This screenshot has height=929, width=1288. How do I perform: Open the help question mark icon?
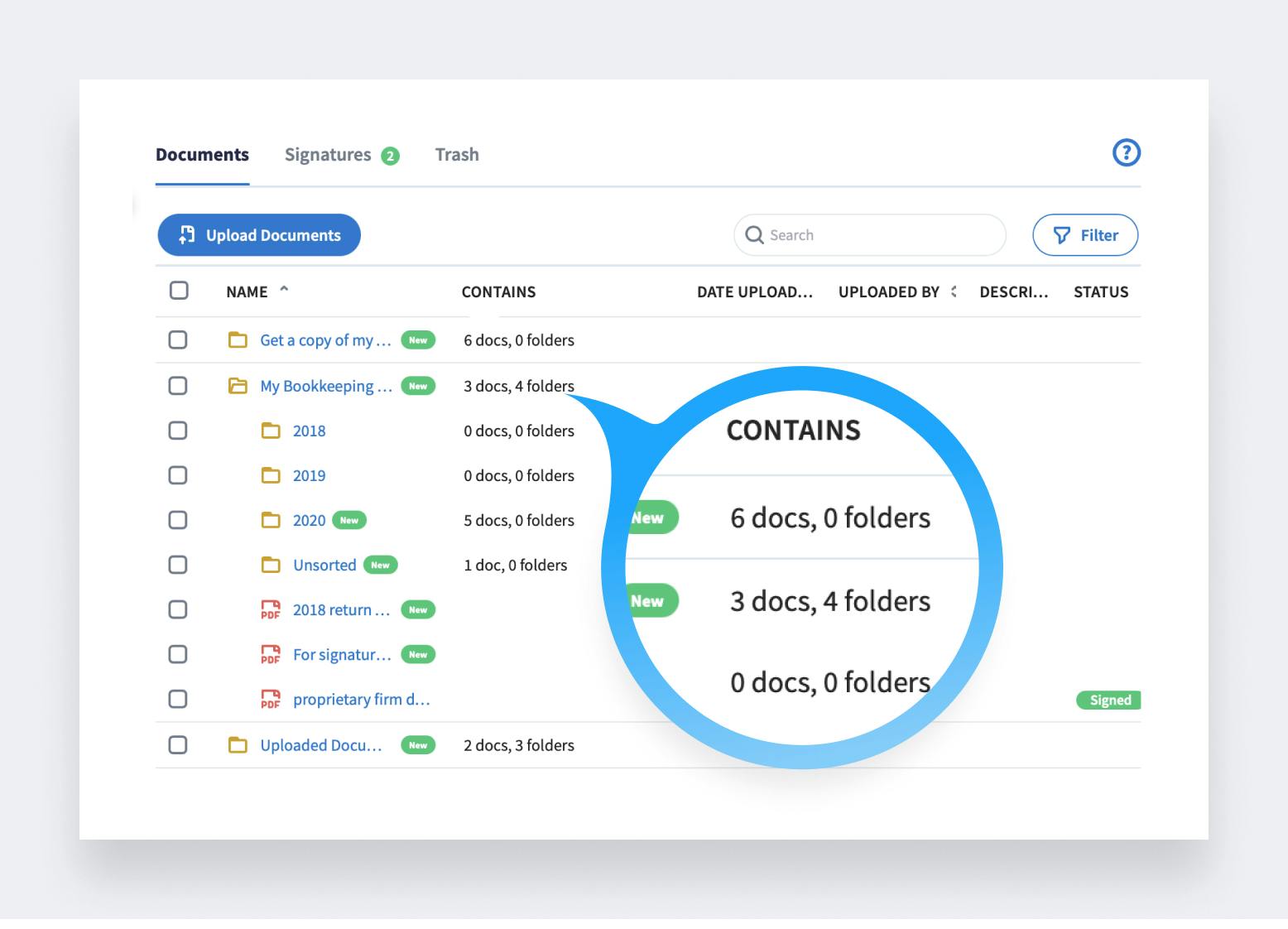point(1126,153)
